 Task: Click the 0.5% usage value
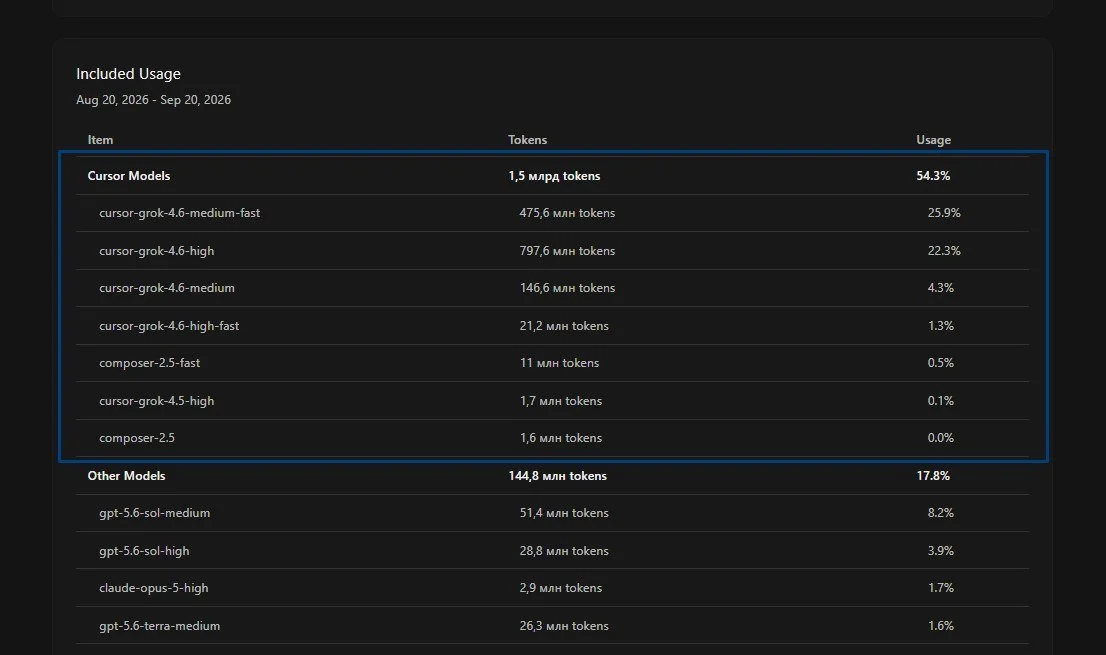pyautogui.click(x=940, y=363)
